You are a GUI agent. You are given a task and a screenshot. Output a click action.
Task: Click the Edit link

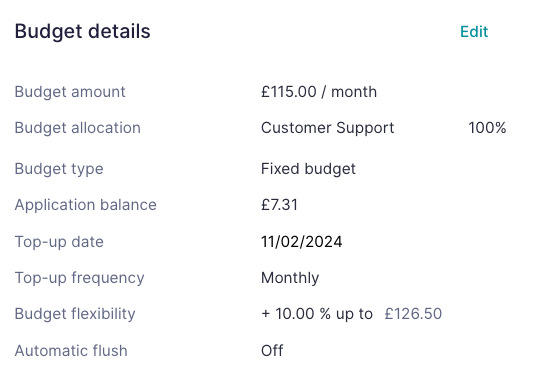point(474,32)
